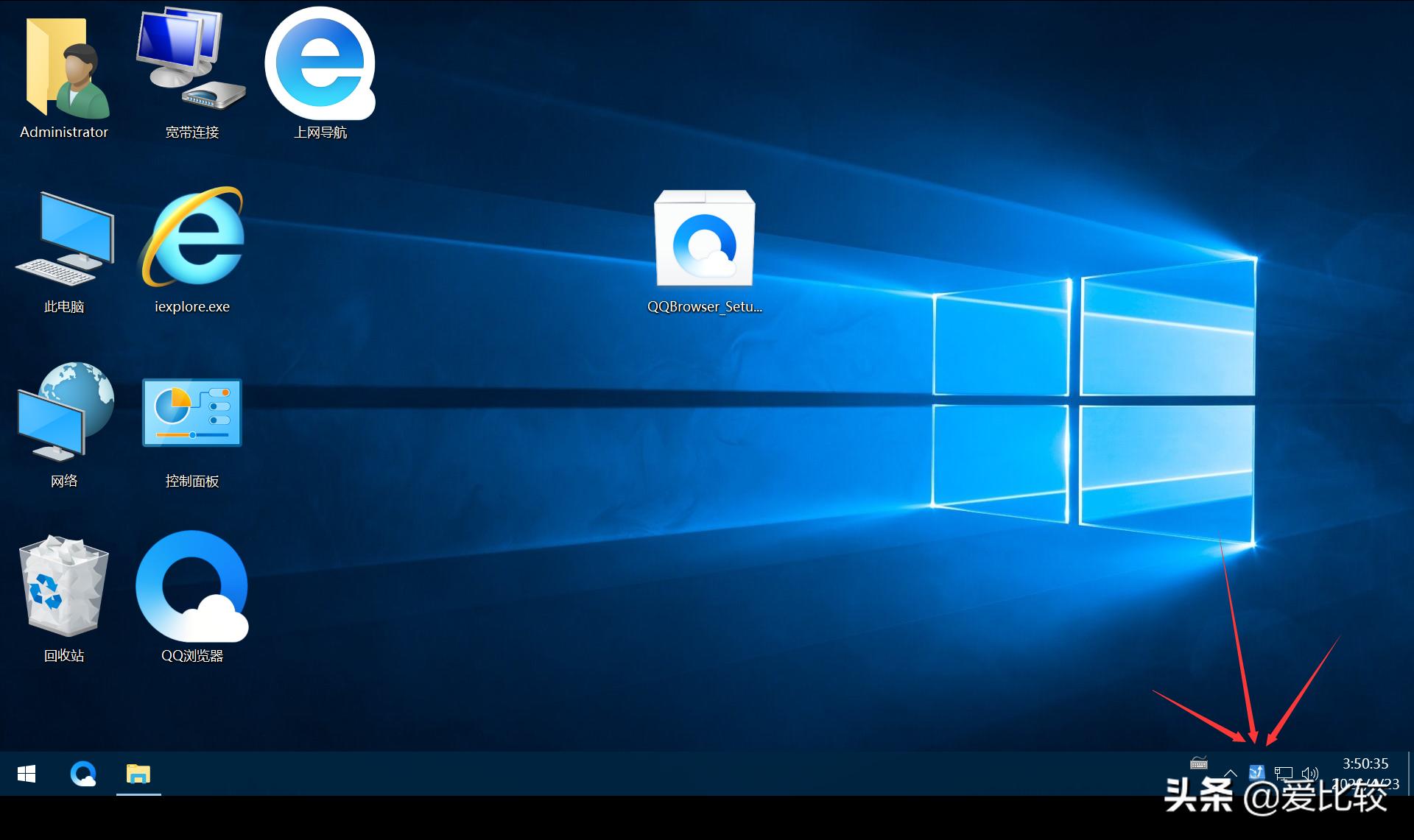
Task: Open the Administrator user folder
Action: click(64, 74)
